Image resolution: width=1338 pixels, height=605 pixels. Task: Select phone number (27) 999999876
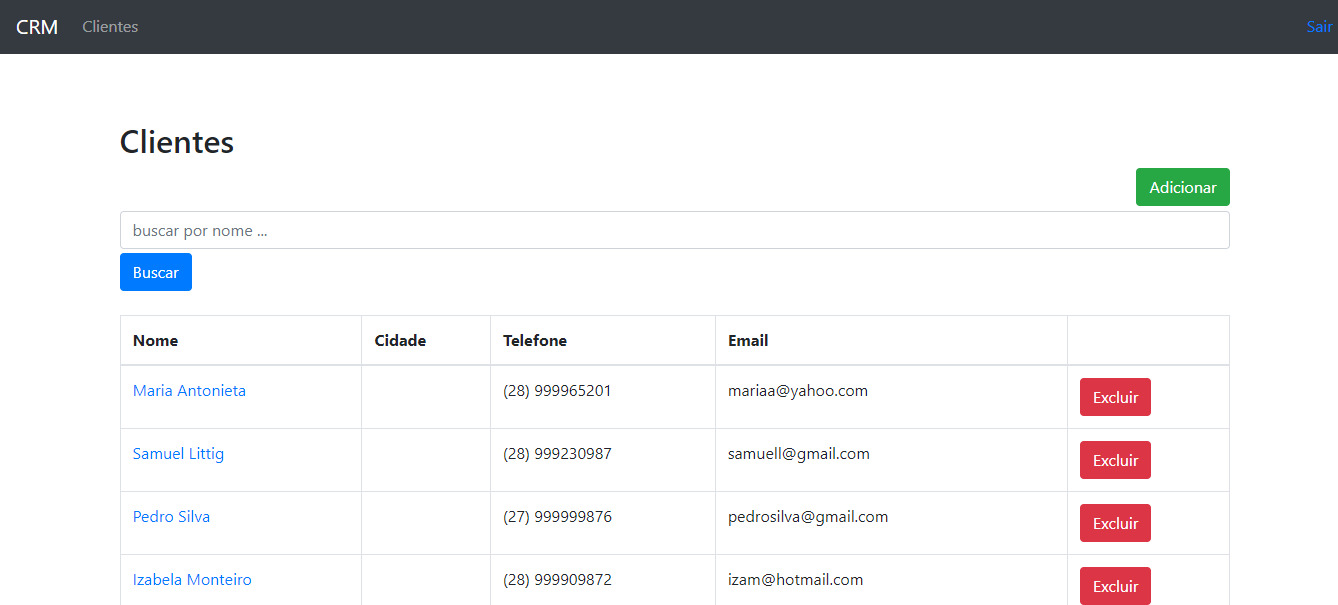click(x=557, y=517)
